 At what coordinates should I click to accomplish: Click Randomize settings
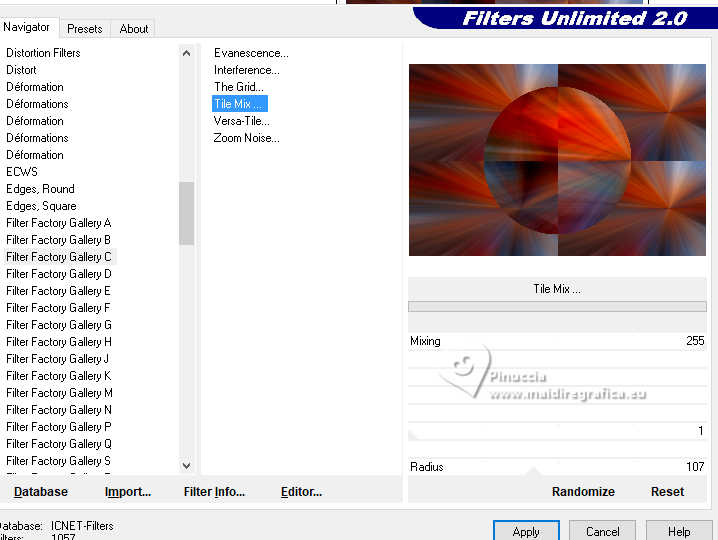point(583,492)
